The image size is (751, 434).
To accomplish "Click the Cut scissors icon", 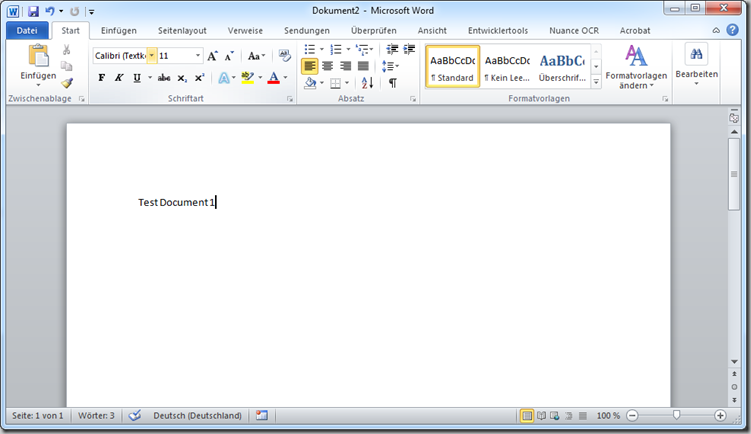I will coord(67,50).
